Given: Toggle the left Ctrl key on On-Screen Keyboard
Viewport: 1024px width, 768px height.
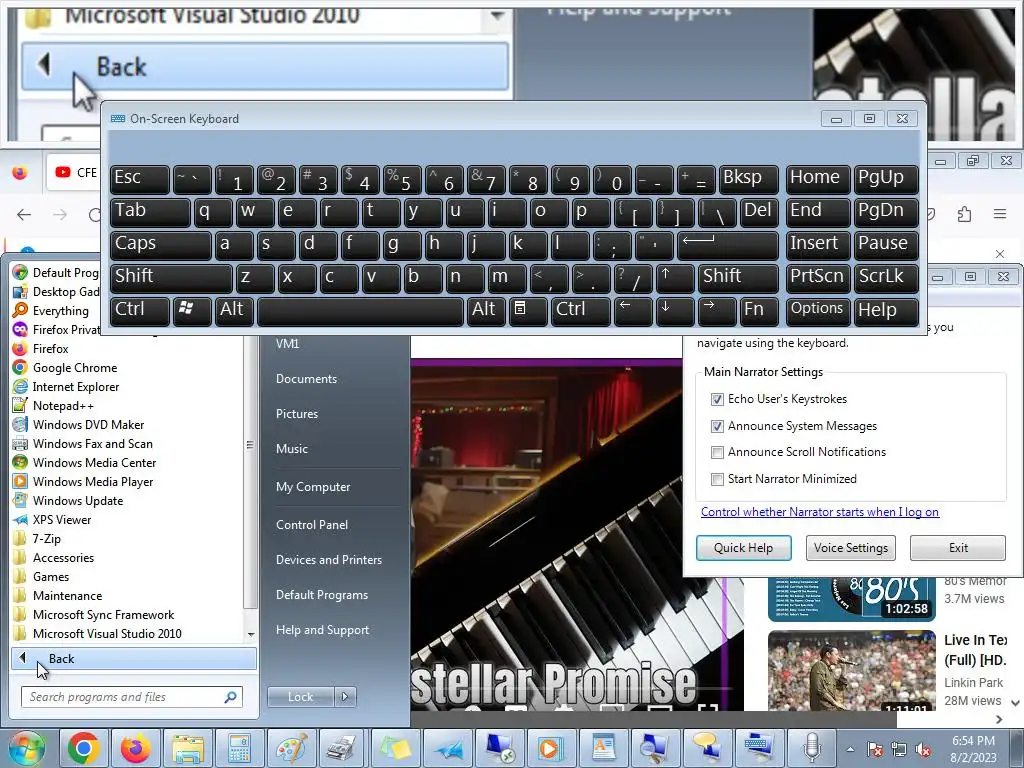Looking at the screenshot, I should pos(140,310).
